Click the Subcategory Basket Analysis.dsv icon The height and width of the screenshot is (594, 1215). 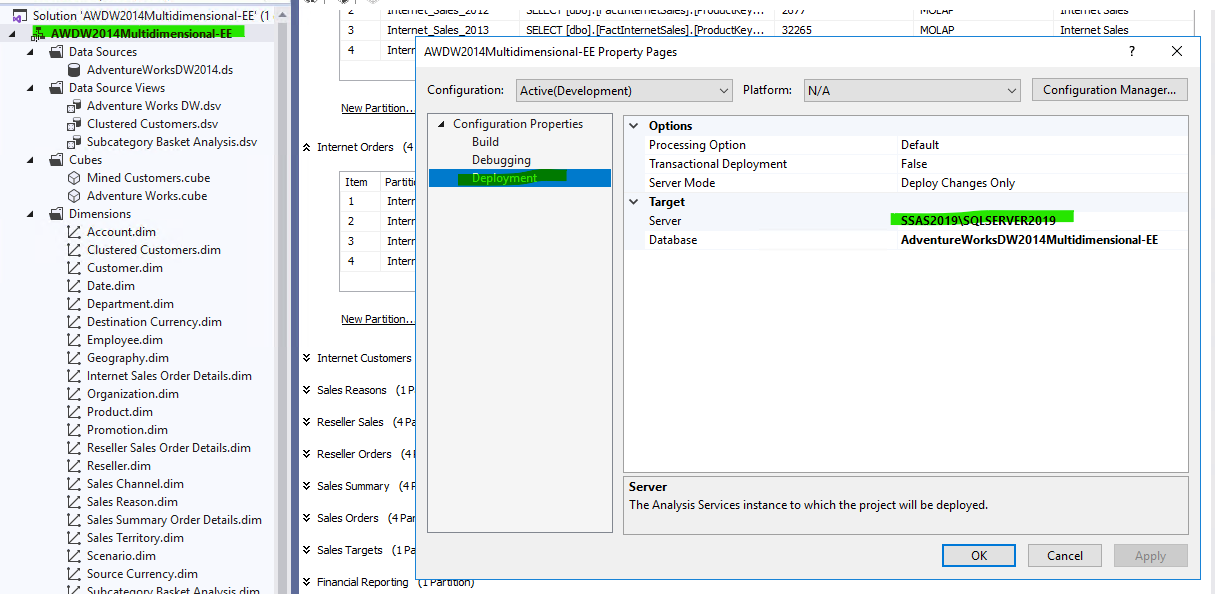point(74,142)
